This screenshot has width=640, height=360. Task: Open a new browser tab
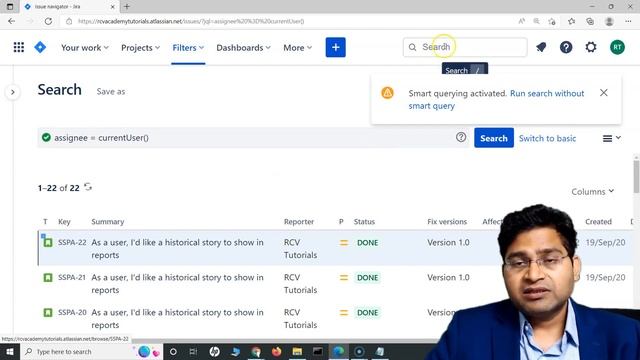click(x=127, y=7)
